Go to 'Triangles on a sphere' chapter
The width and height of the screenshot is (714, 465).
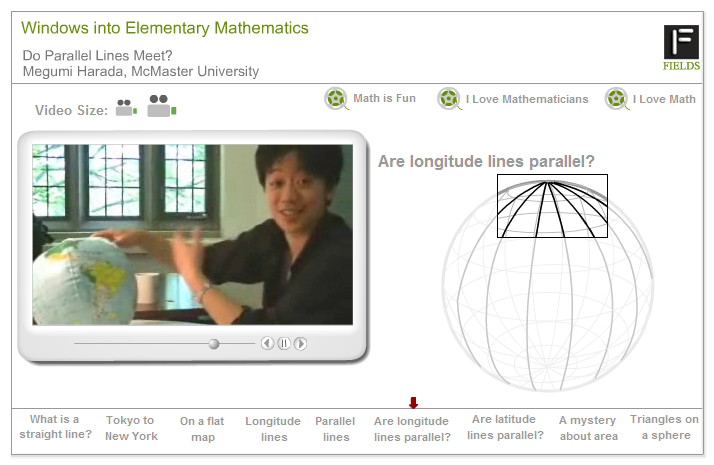[665, 427]
